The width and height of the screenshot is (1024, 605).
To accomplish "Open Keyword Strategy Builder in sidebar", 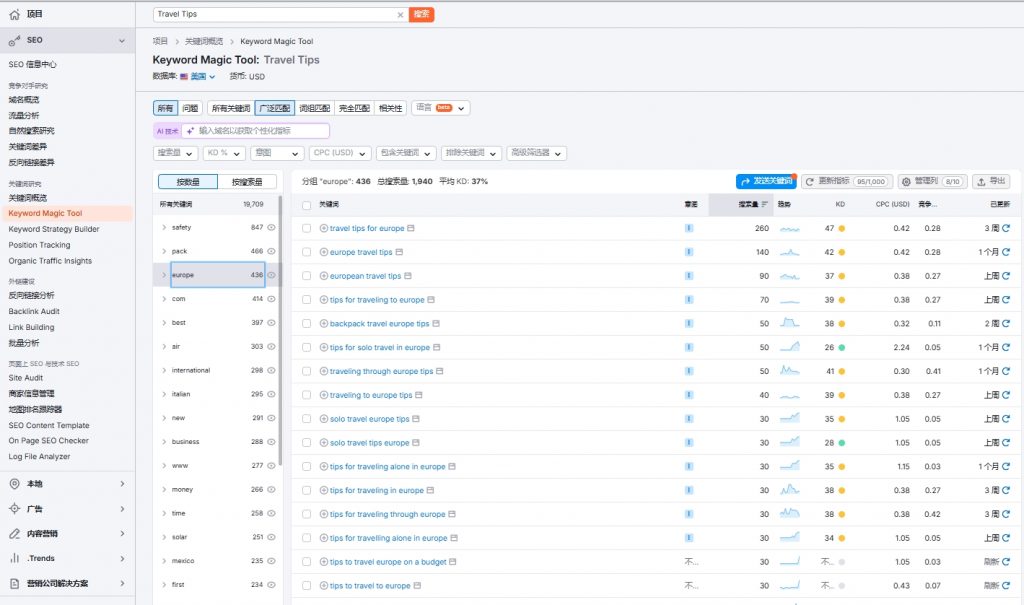I will pyautogui.click(x=54, y=229).
